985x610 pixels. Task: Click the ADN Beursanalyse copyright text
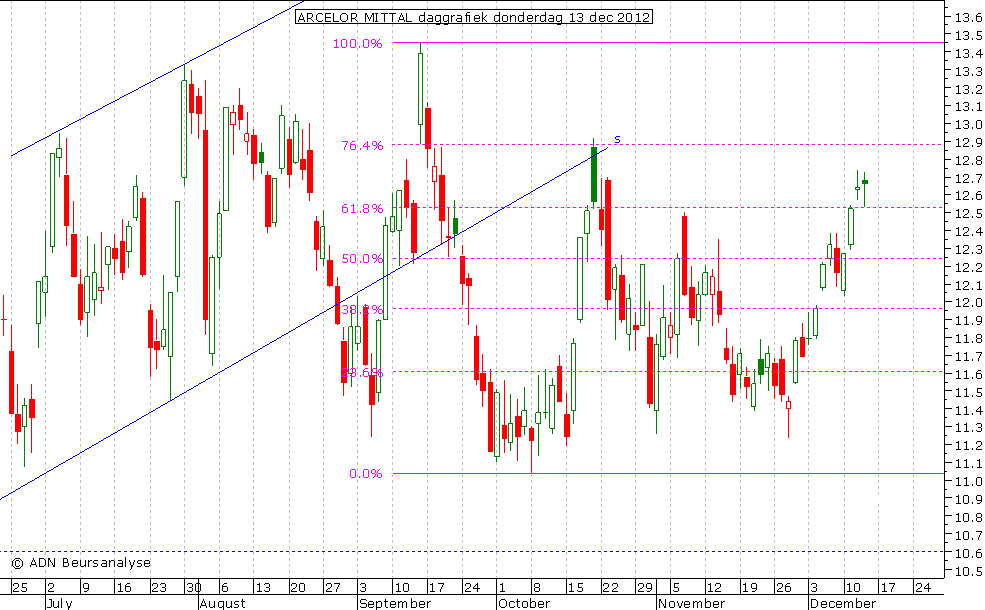point(81,562)
